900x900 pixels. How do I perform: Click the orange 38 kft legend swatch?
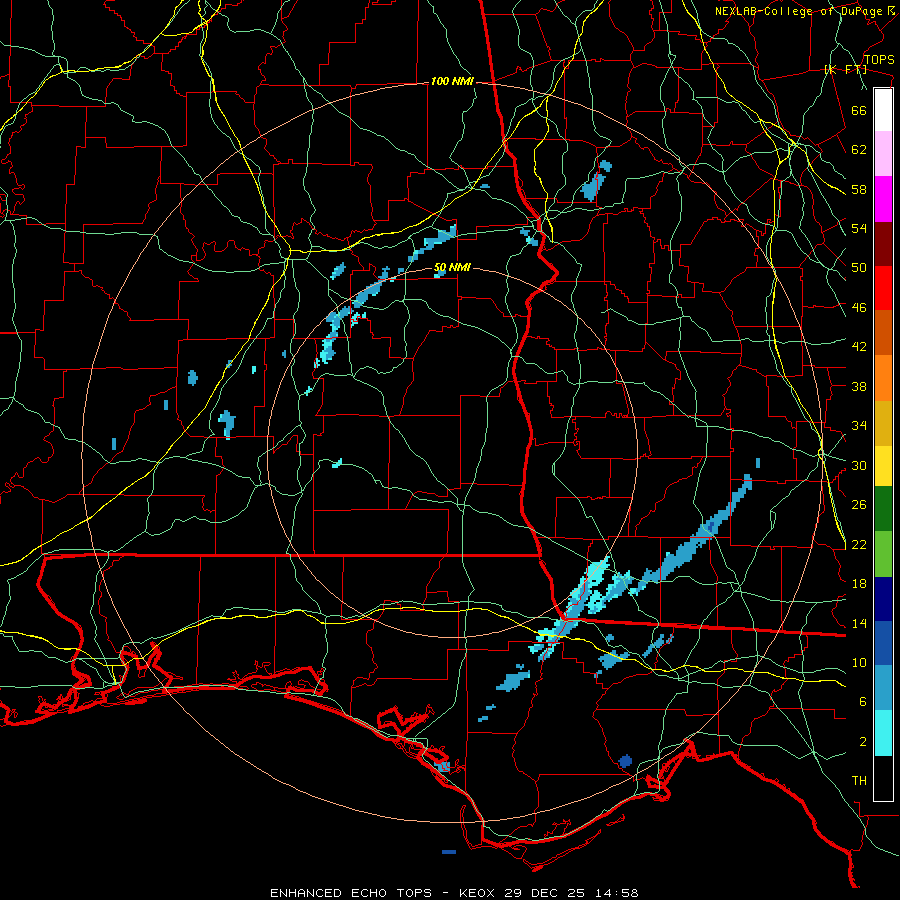[x=883, y=378]
